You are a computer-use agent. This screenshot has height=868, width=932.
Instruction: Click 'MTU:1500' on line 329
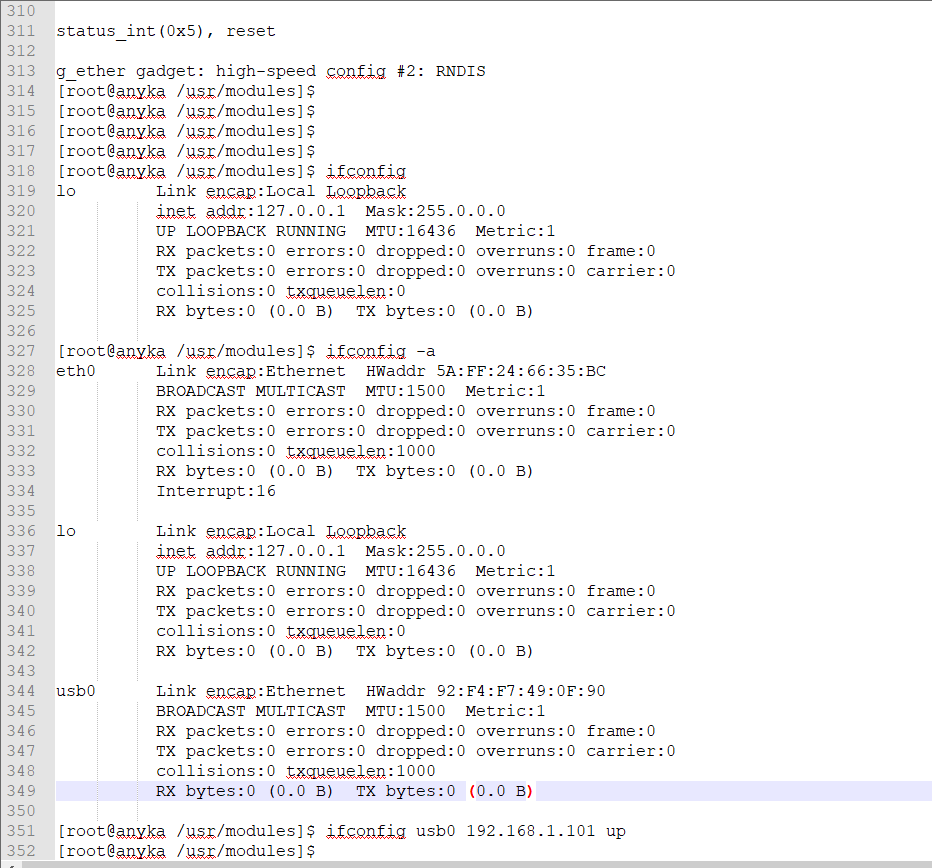click(406, 391)
